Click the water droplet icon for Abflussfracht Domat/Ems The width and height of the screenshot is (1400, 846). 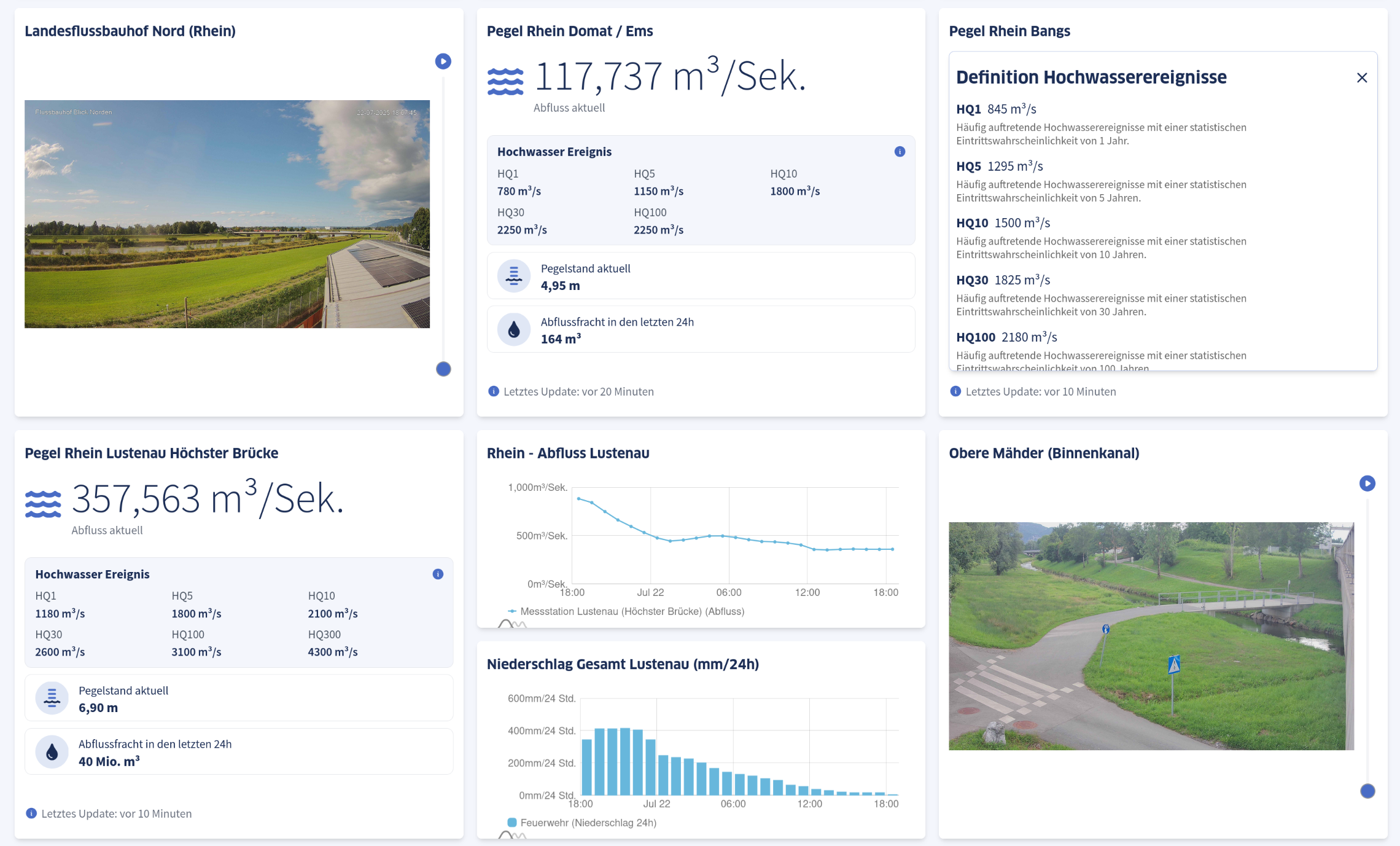coord(513,329)
